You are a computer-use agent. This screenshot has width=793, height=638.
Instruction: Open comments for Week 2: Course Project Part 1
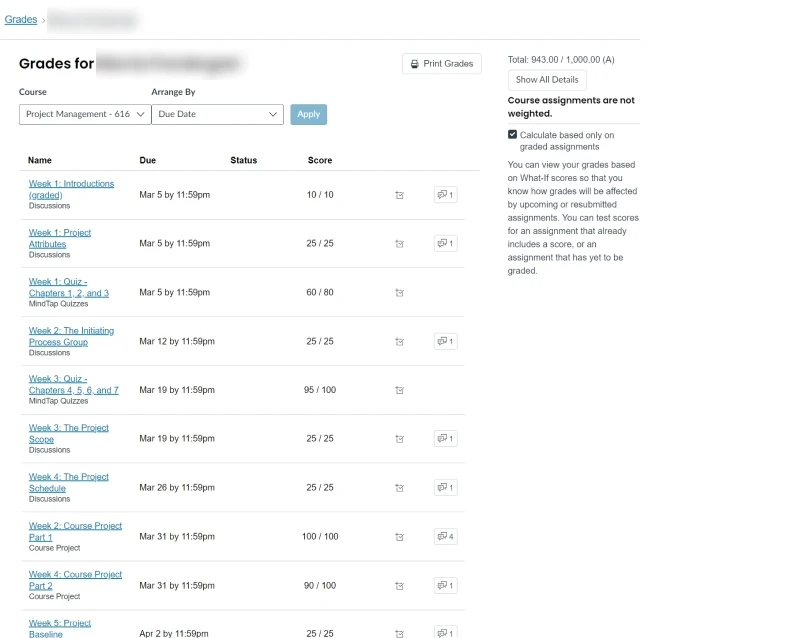(445, 537)
